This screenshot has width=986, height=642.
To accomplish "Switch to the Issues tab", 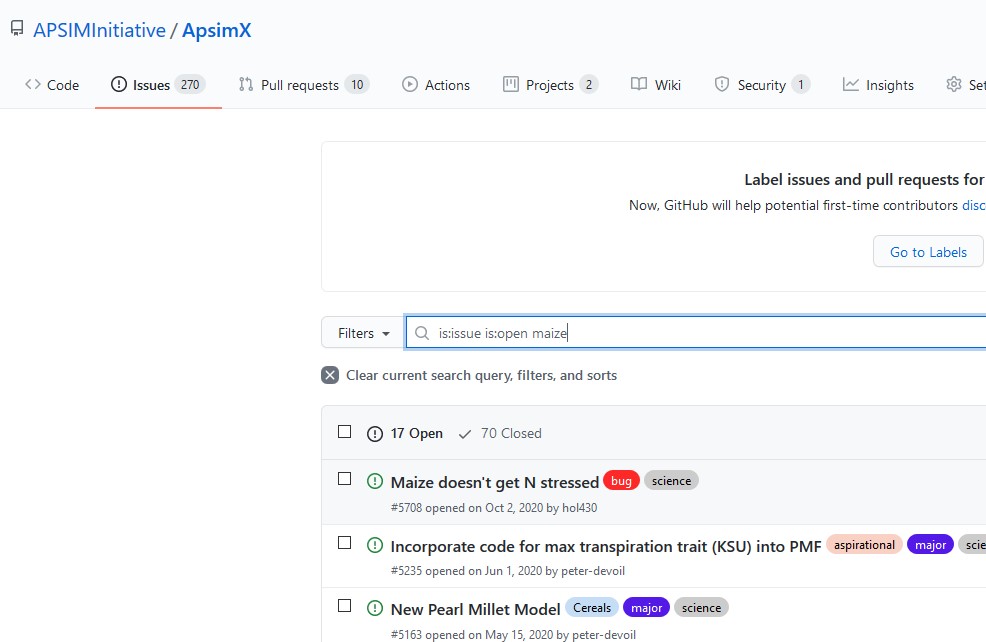I will [x=158, y=85].
